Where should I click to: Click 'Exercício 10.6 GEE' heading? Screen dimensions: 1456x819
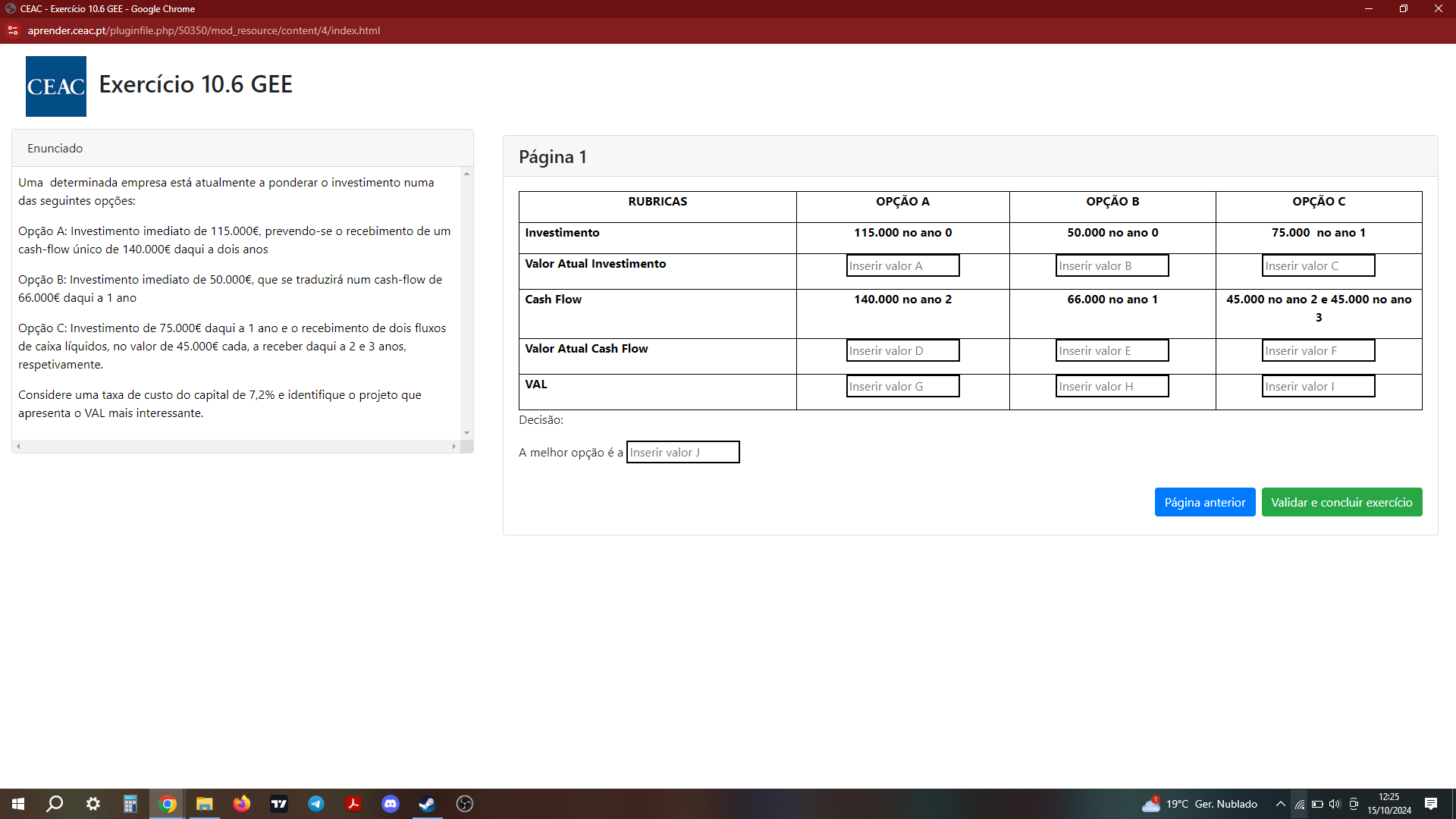[x=196, y=84]
